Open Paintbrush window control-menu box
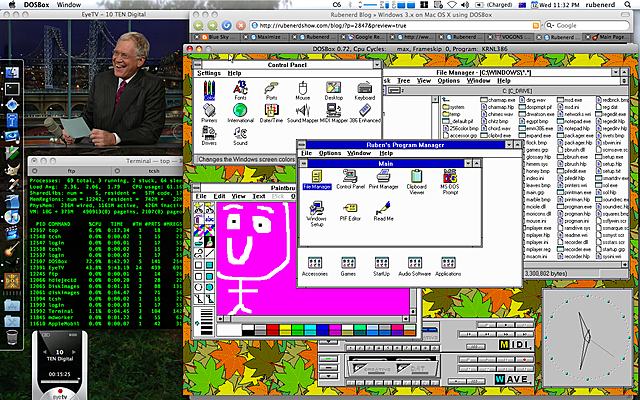 click(x=197, y=188)
